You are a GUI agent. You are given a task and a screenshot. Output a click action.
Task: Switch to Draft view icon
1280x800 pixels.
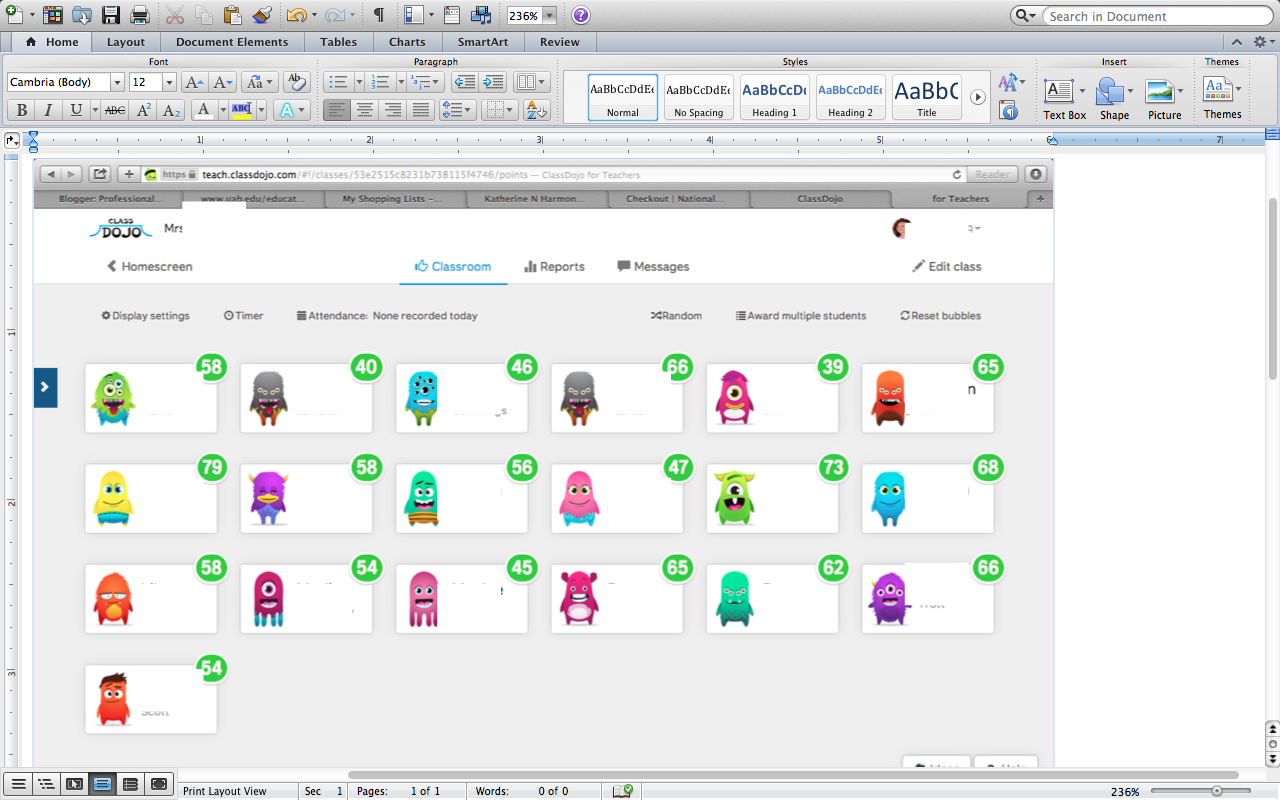[17, 784]
